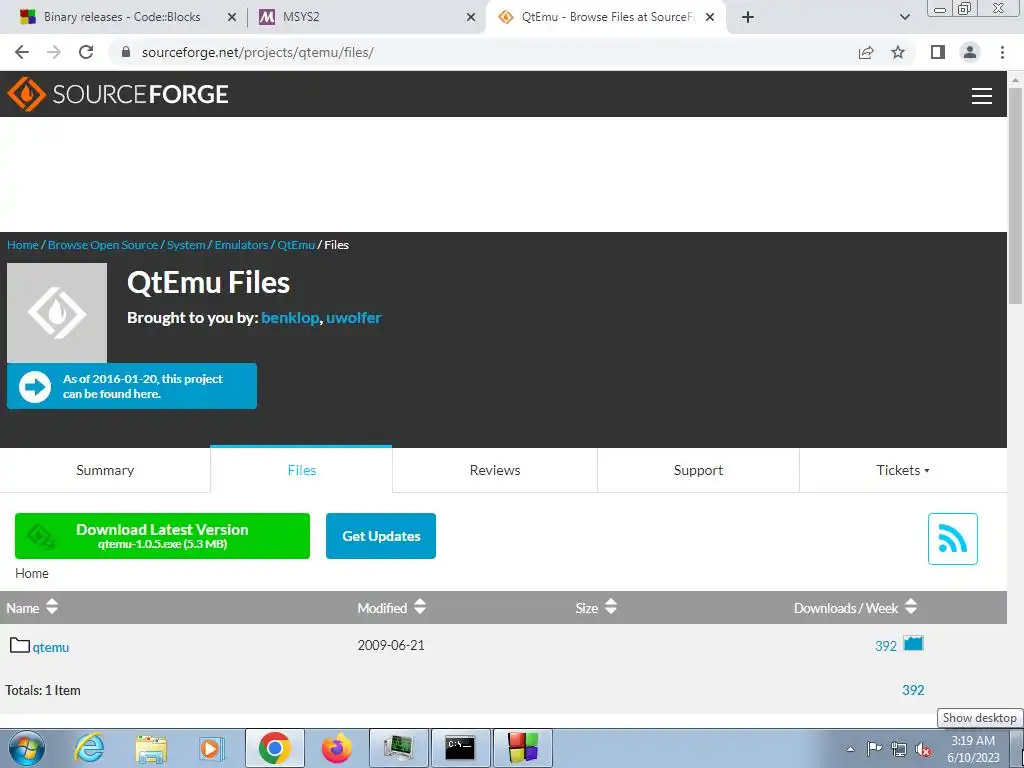1024x768 pixels.
Task: Click the arrow icon in project-moved banner
Action: tap(35, 387)
